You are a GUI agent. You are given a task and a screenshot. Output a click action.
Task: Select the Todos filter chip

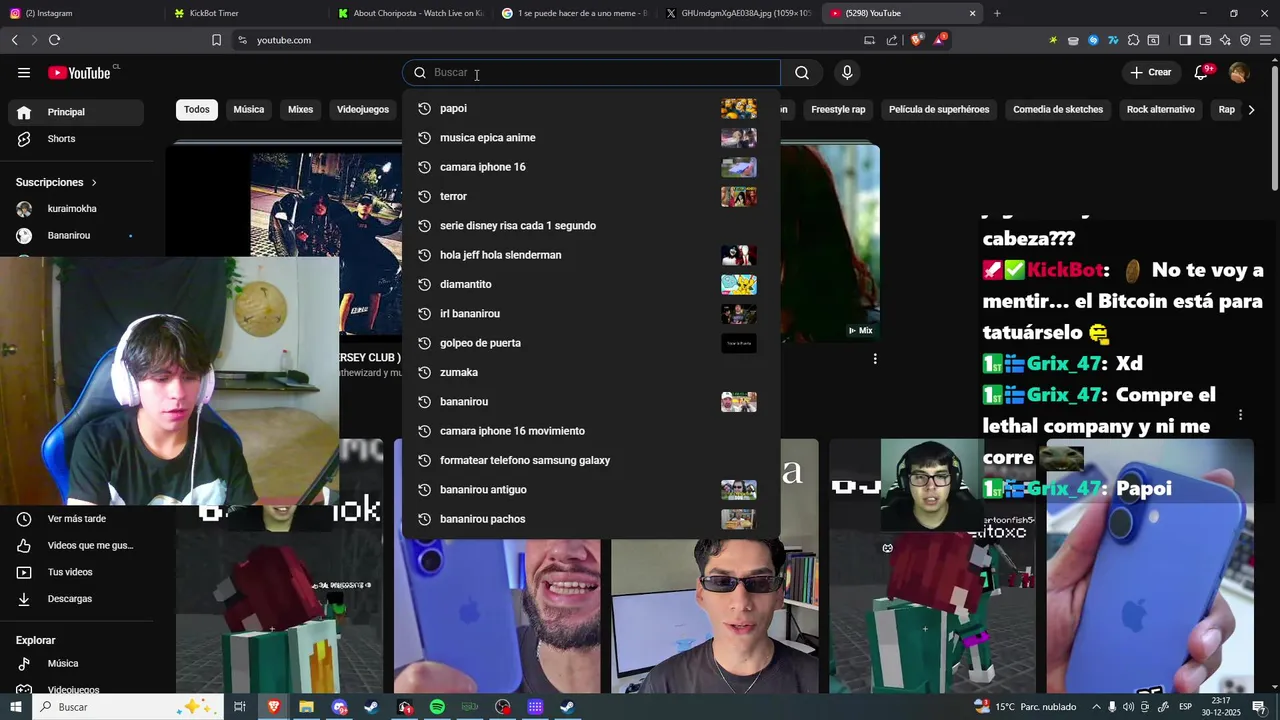pos(197,110)
